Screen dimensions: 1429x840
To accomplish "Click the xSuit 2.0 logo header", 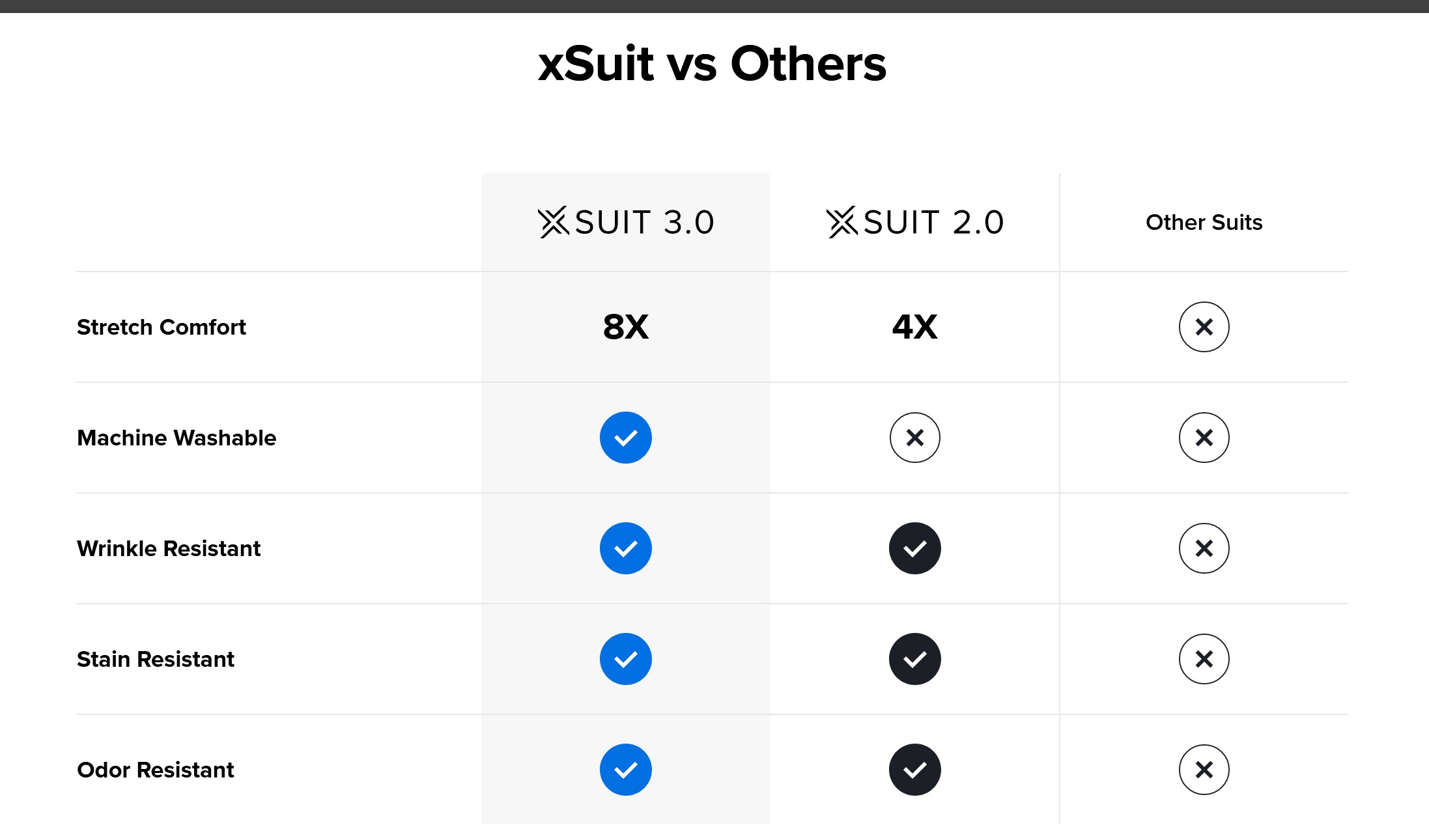I will click(x=915, y=223).
